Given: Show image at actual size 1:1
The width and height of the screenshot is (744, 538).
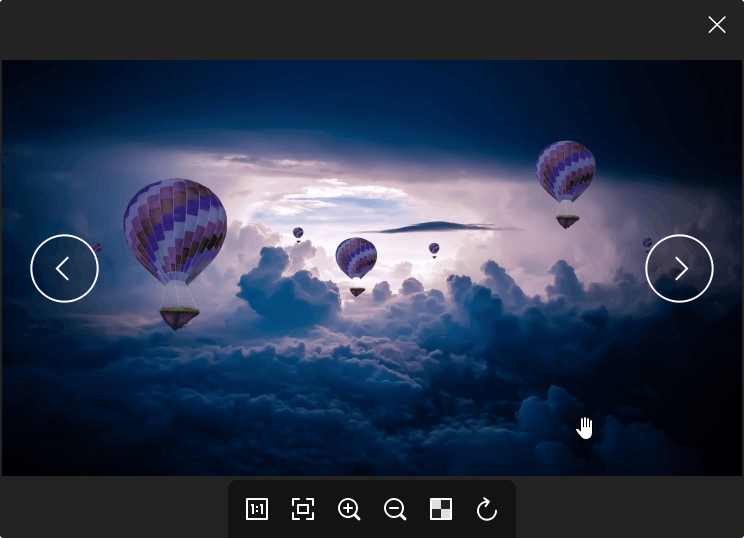Looking at the screenshot, I should pos(257,509).
